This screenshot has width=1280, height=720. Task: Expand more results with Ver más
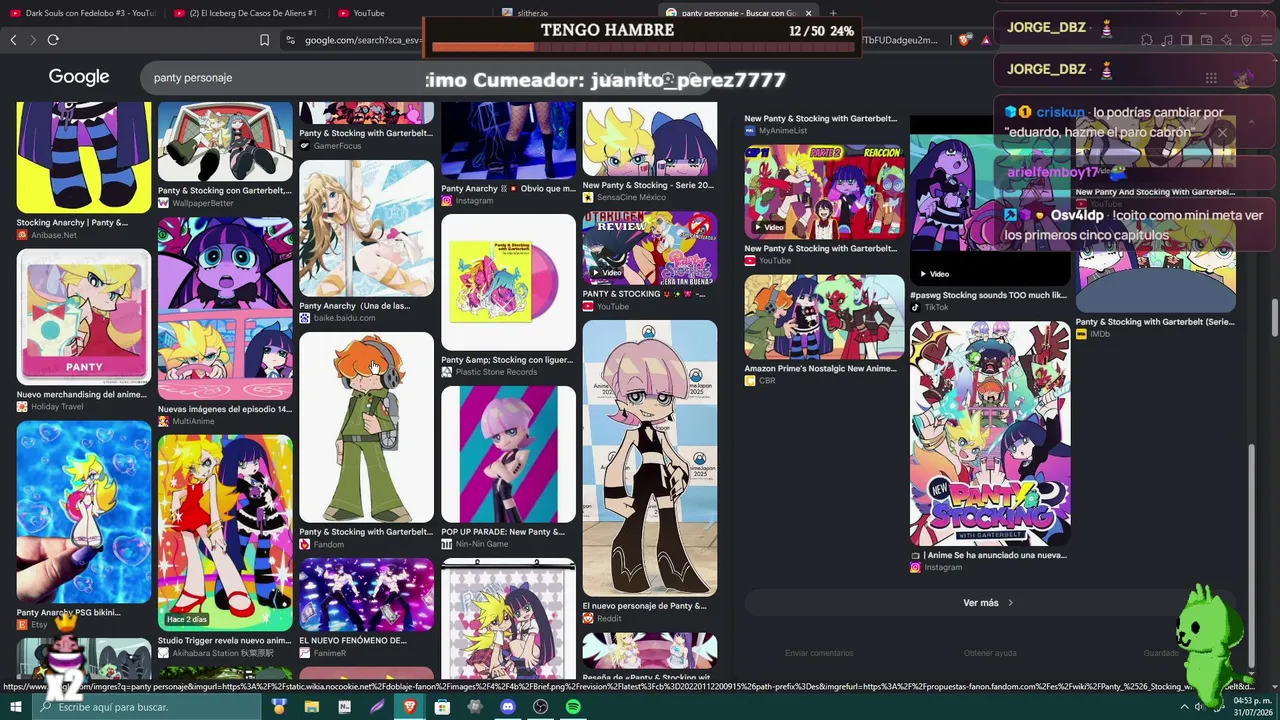pyautogui.click(x=988, y=603)
